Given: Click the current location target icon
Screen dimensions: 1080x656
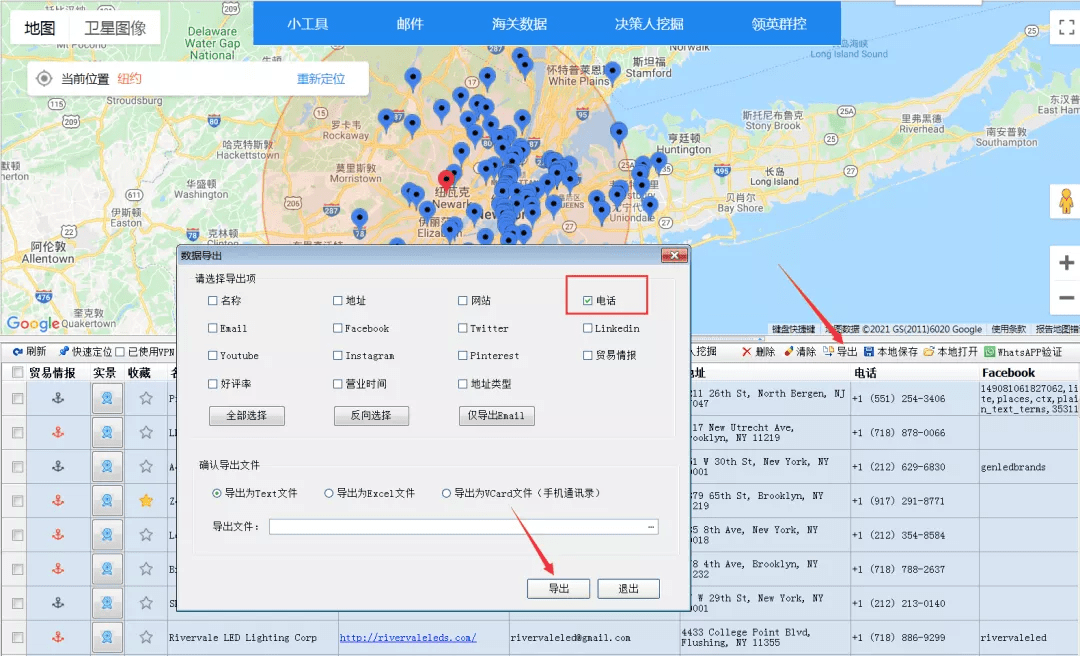Looking at the screenshot, I should [x=43, y=79].
